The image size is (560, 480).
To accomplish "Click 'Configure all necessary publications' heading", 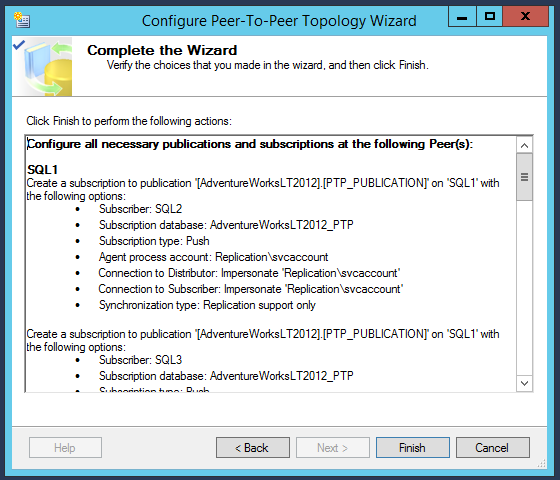I will coord(250,144).
